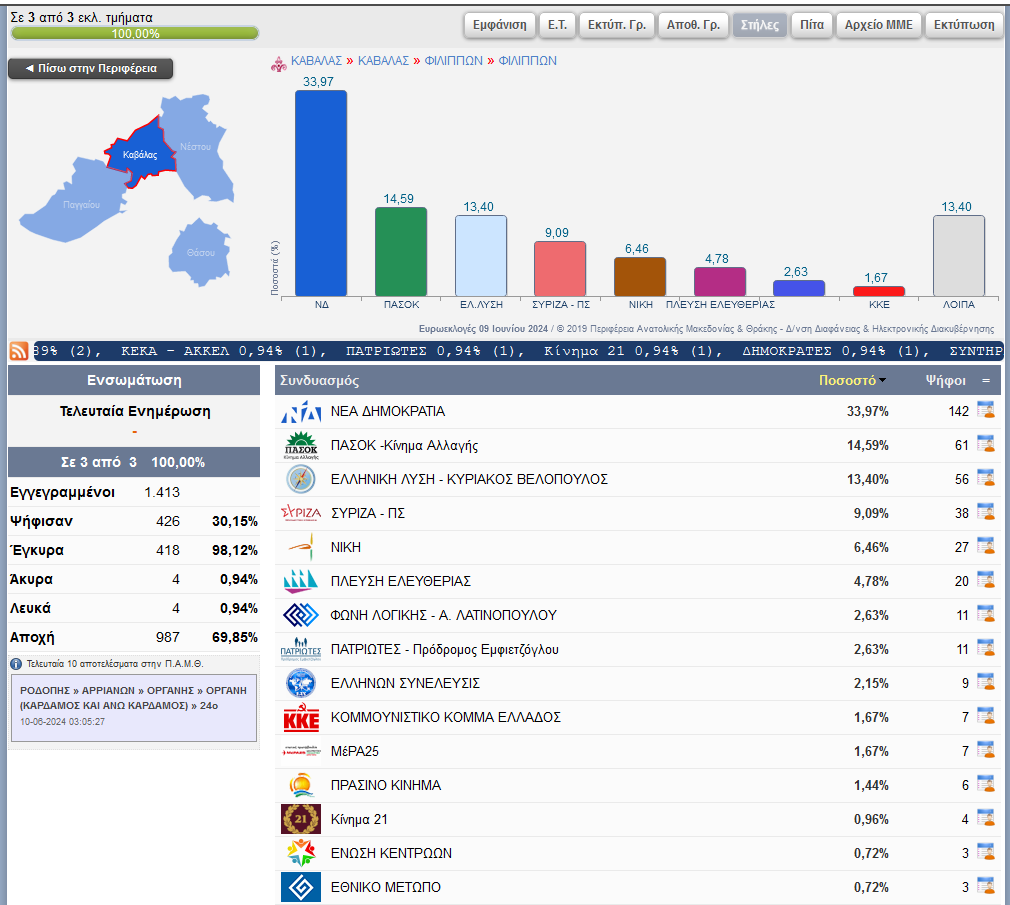Viewport: 1010px width, 905px height.
Task: Toggle the Εμφάνιση display button
Action: click(498, 25)
